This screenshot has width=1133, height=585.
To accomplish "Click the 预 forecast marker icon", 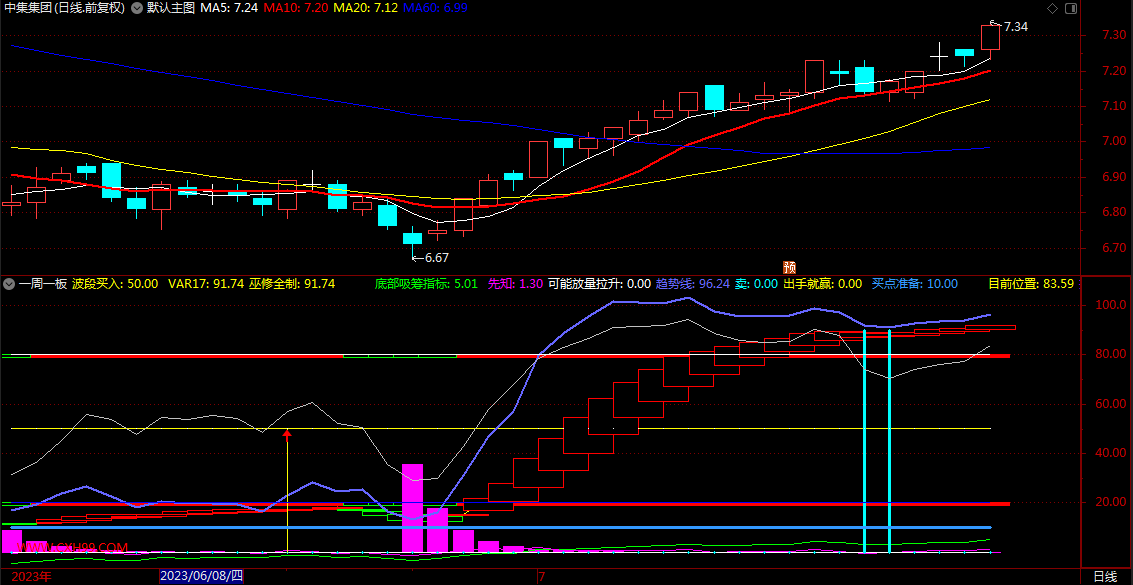I will pyautogui.click(x=790, y=266).
